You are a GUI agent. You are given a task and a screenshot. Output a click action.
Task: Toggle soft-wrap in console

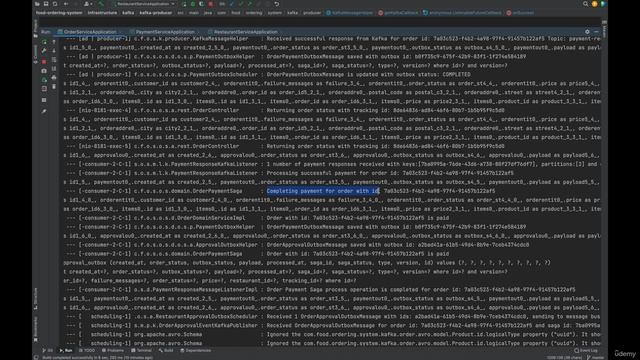[54, 60]
